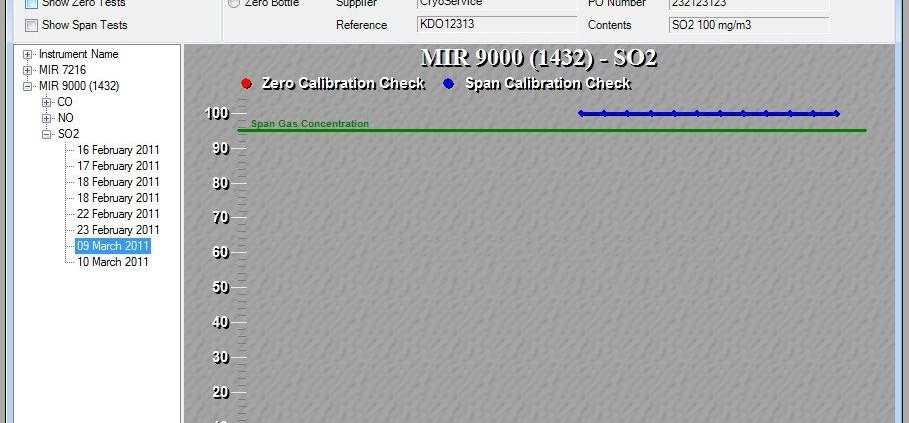Click the Span Calibration Check legend label
Screen dimensions: 909x423
(x=548, y=83)
